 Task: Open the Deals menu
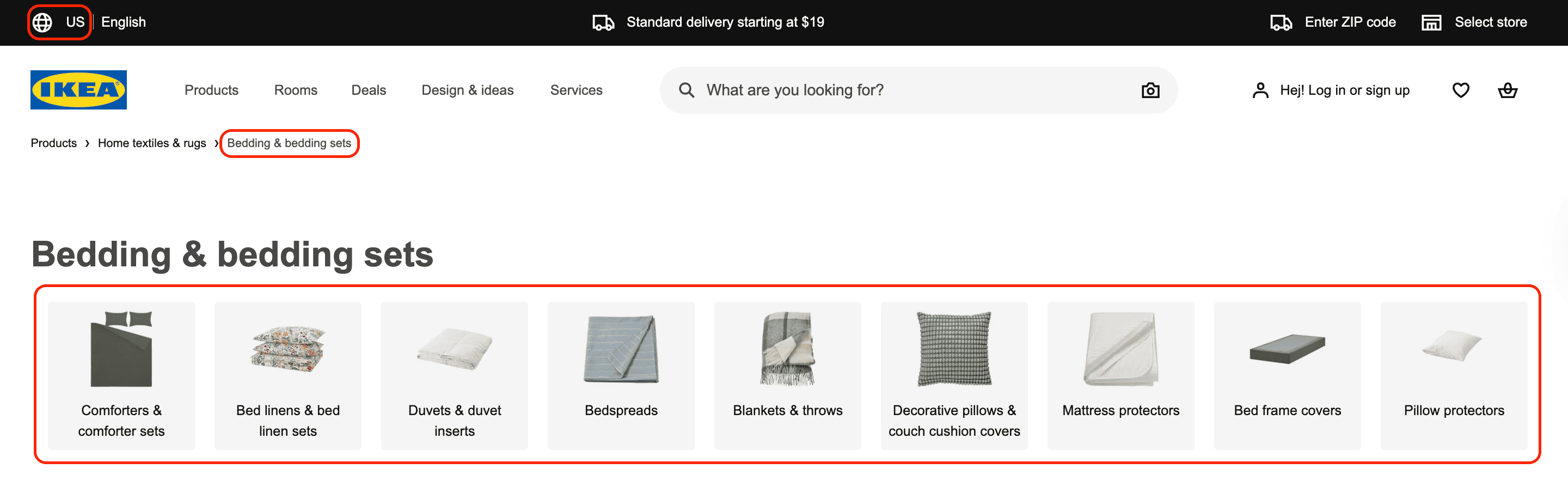[x=369, y=89]
